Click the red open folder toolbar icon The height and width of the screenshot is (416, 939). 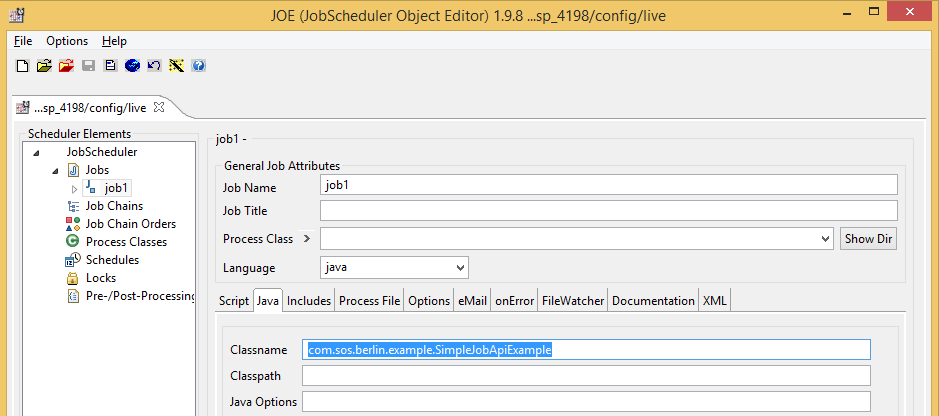click(x=66, y=66)
